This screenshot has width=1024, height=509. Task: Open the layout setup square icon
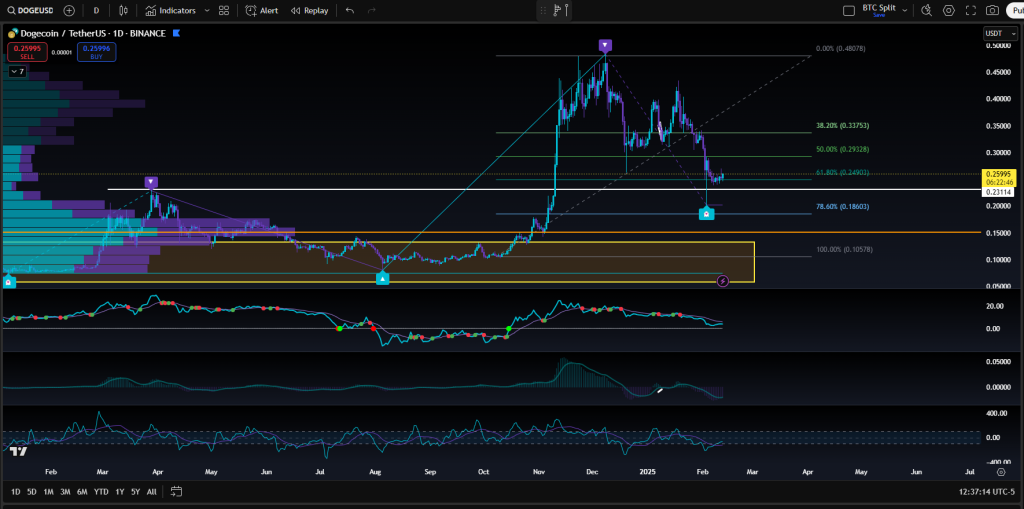click(849, 10)
